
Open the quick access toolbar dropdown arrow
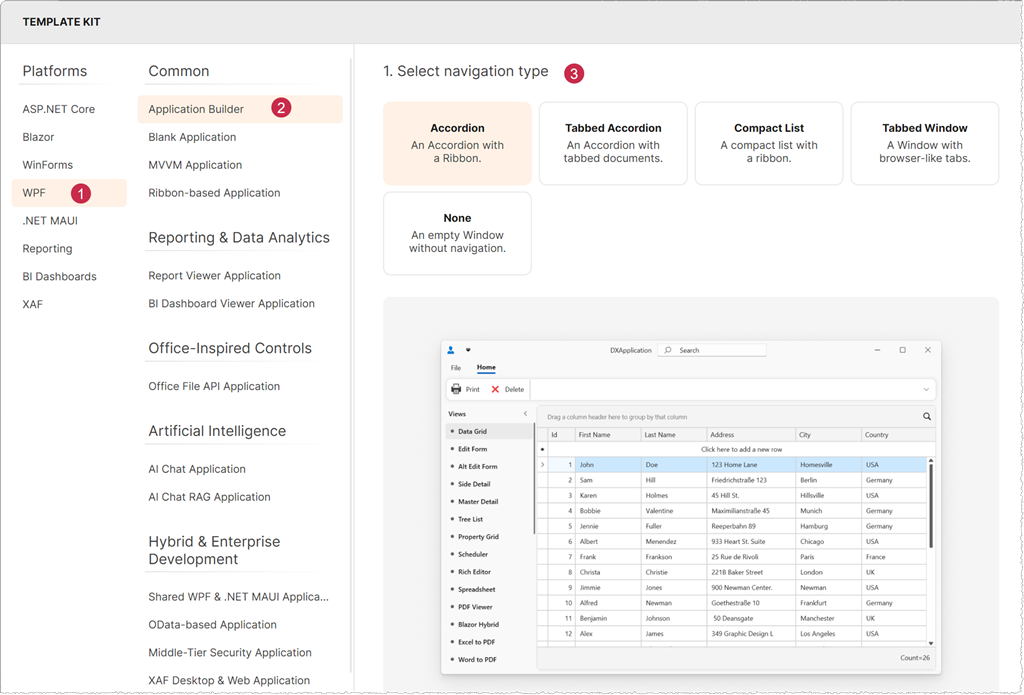(x=468, y=350)
